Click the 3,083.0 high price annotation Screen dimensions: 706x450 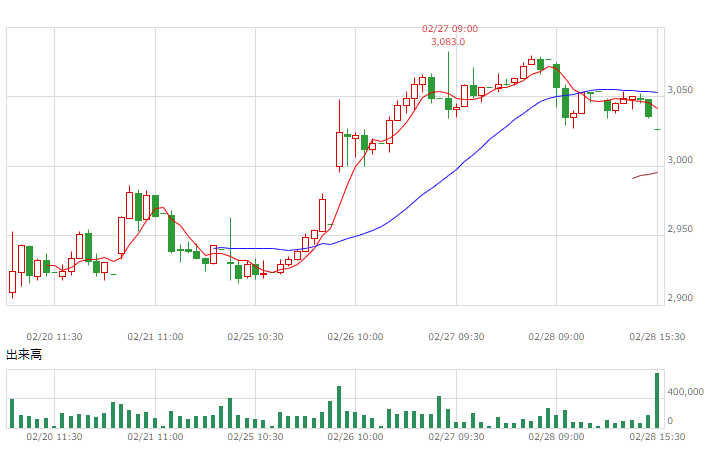coord(448,42)
